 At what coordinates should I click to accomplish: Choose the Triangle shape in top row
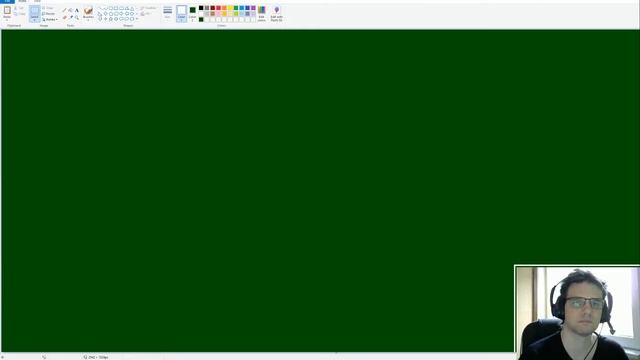pos(132,9)
